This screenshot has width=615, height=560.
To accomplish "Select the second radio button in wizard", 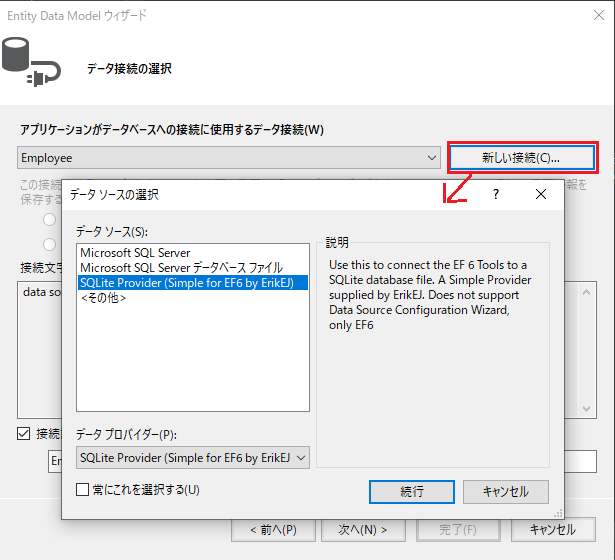I will point(49,244).
